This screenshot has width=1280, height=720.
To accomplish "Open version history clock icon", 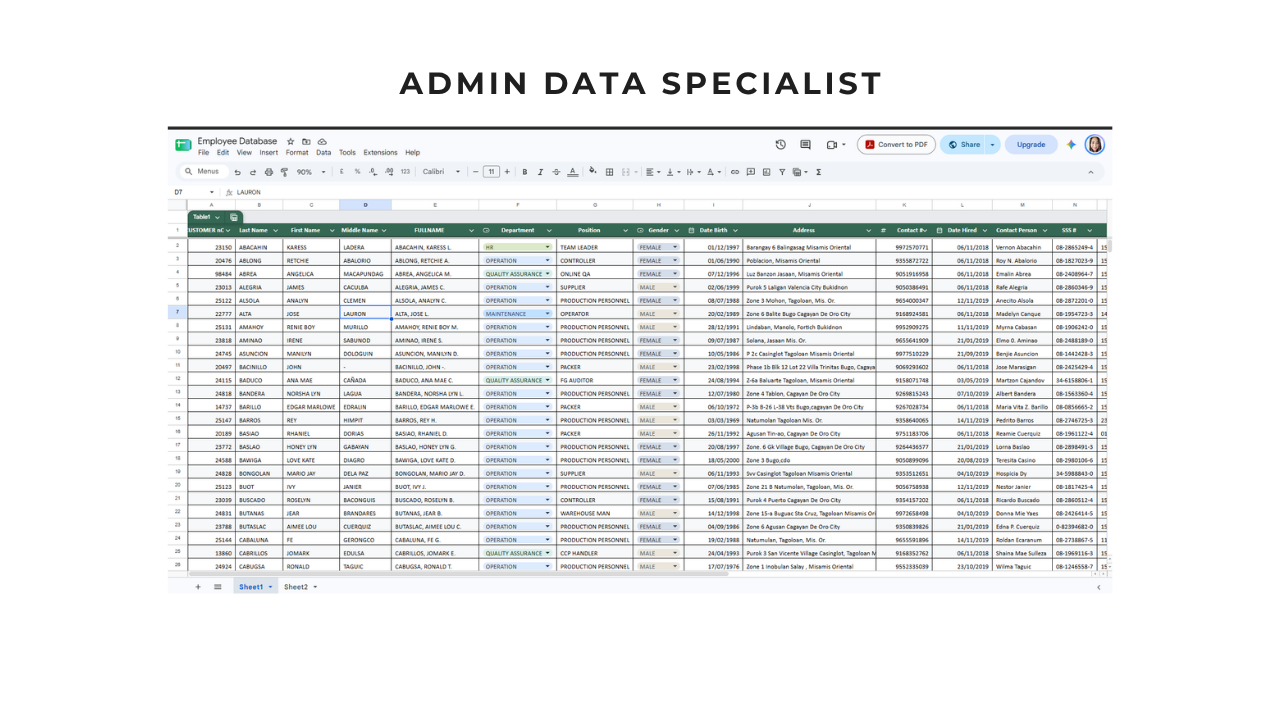I will click(781, 145).
